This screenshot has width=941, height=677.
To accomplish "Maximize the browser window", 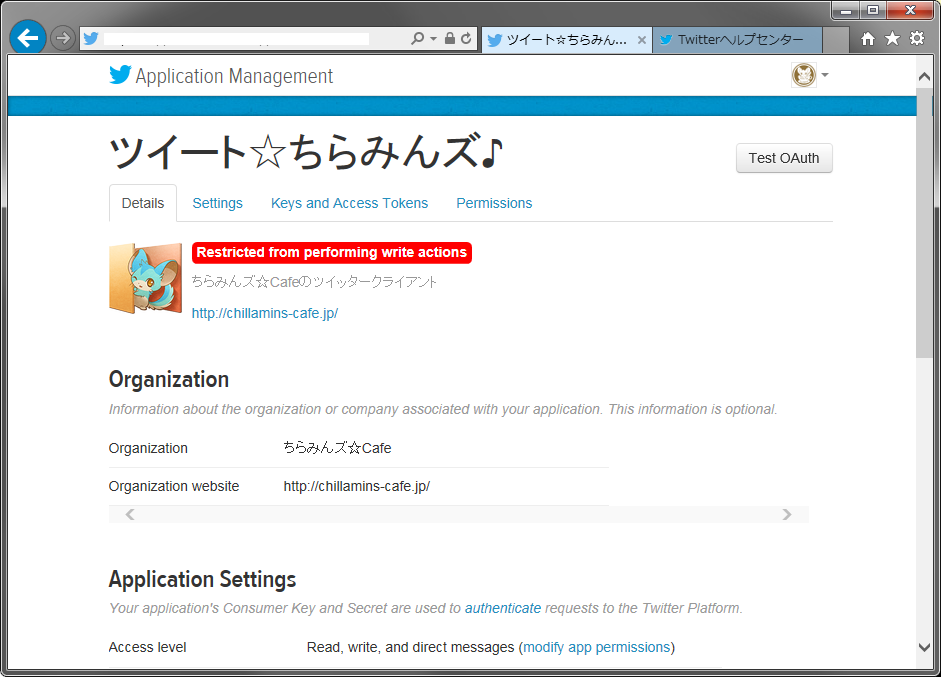I will [x=873, y=10].
